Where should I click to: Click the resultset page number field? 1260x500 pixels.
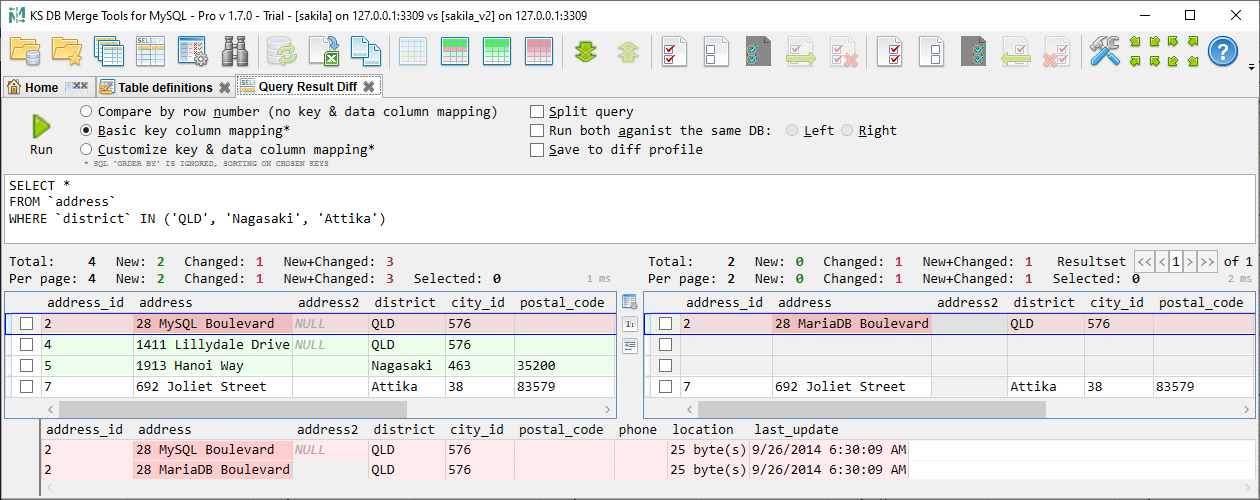tap(1176, 262)
